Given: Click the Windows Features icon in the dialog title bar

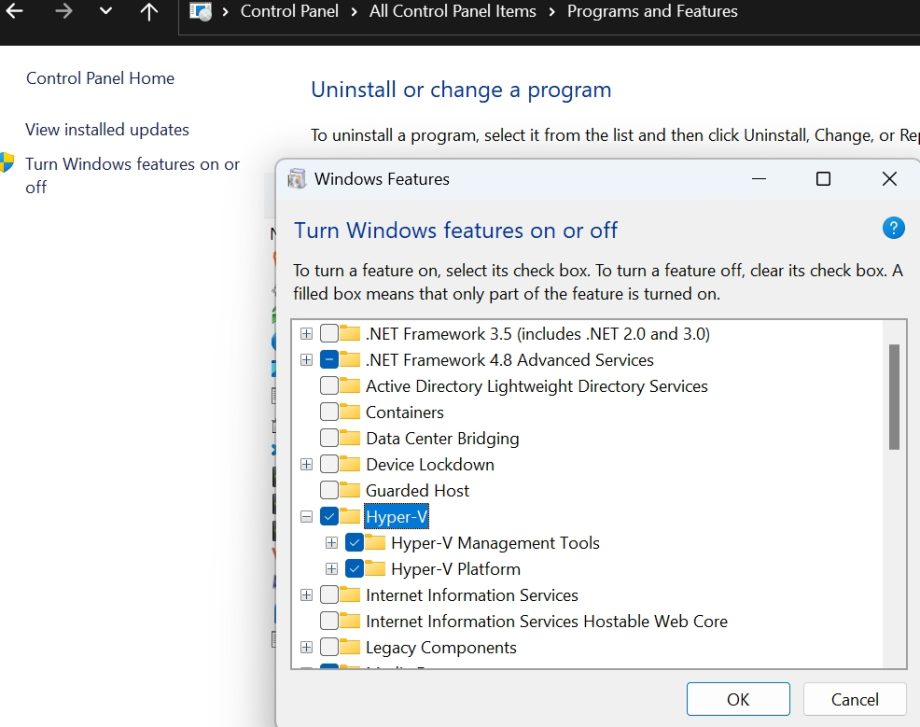Looking at the screenshot, I should coord(296,178).
